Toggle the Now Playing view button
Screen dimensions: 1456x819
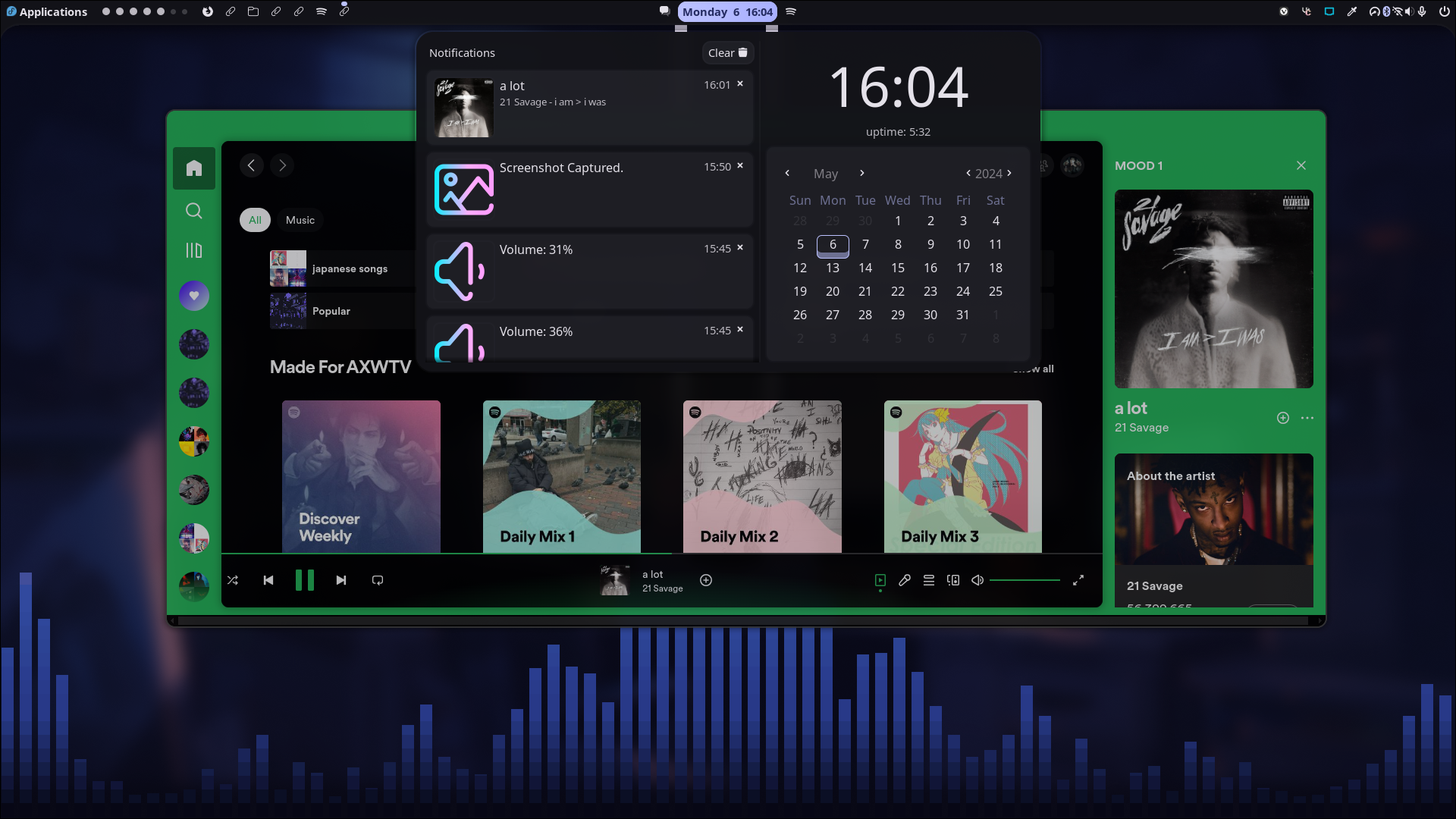(x=880, y=580)
